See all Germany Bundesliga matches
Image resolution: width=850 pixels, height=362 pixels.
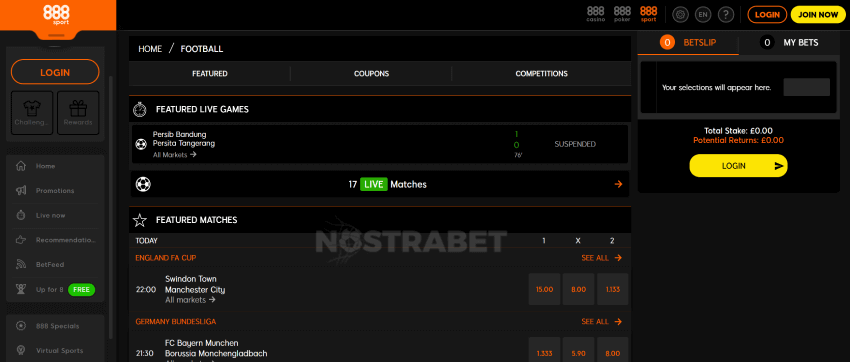click(x=602, y=321)
